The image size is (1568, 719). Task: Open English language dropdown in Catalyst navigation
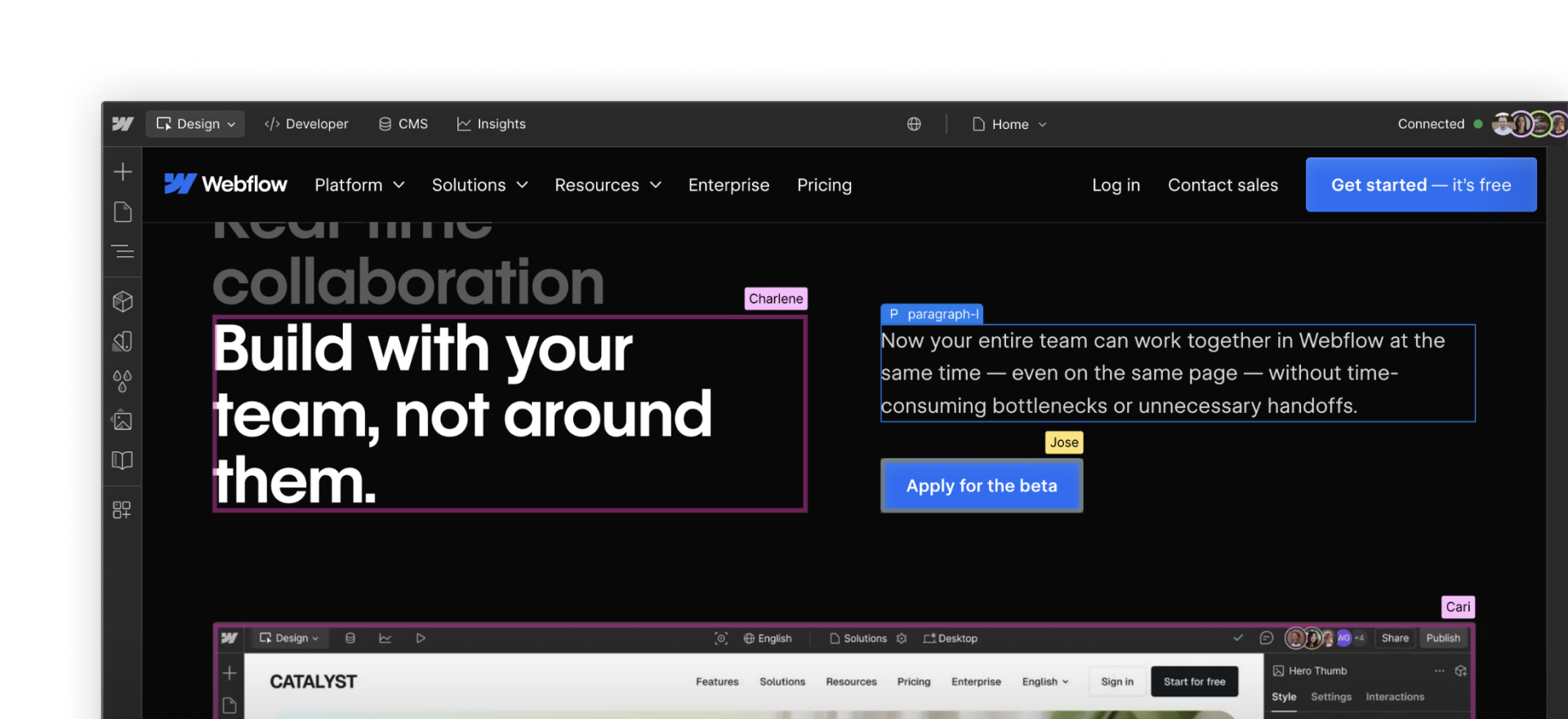click(x=1045, y=681)
